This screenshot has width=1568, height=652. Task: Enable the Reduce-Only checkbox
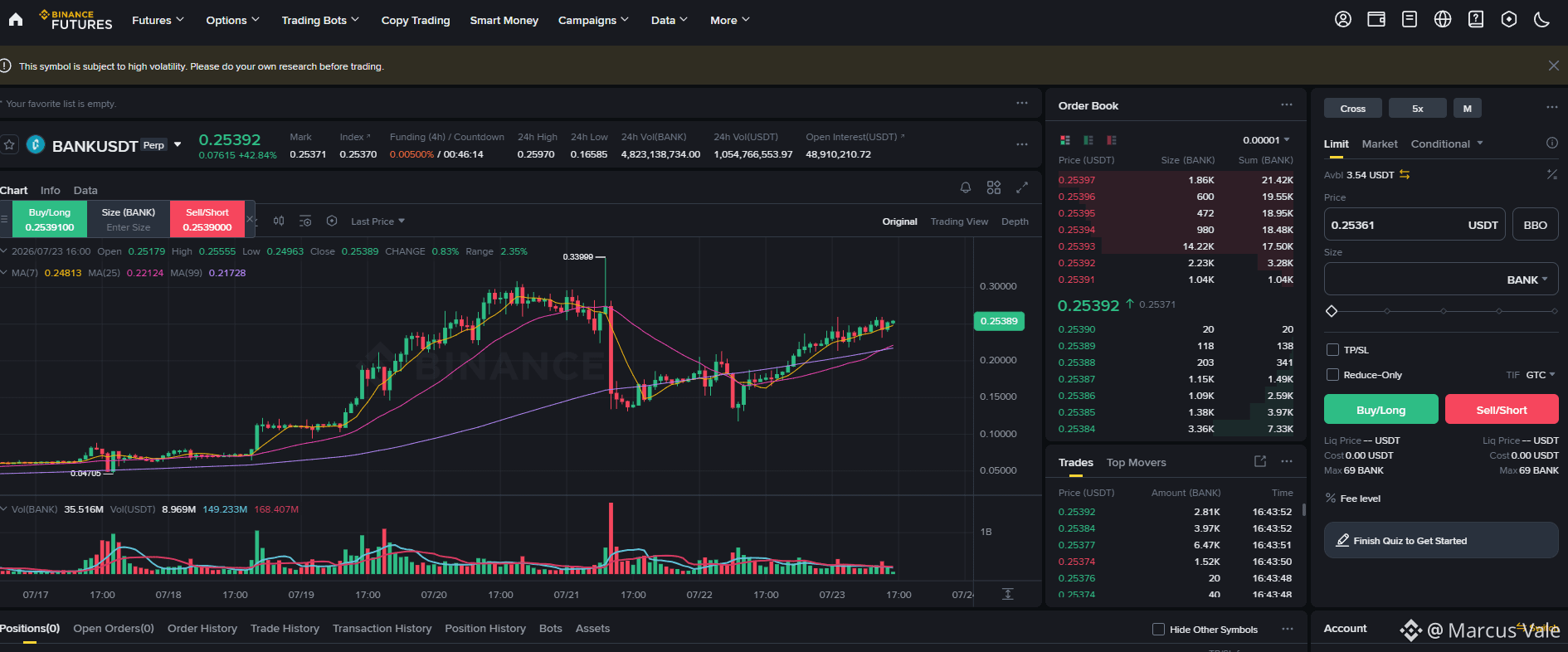pos(1332,375)
